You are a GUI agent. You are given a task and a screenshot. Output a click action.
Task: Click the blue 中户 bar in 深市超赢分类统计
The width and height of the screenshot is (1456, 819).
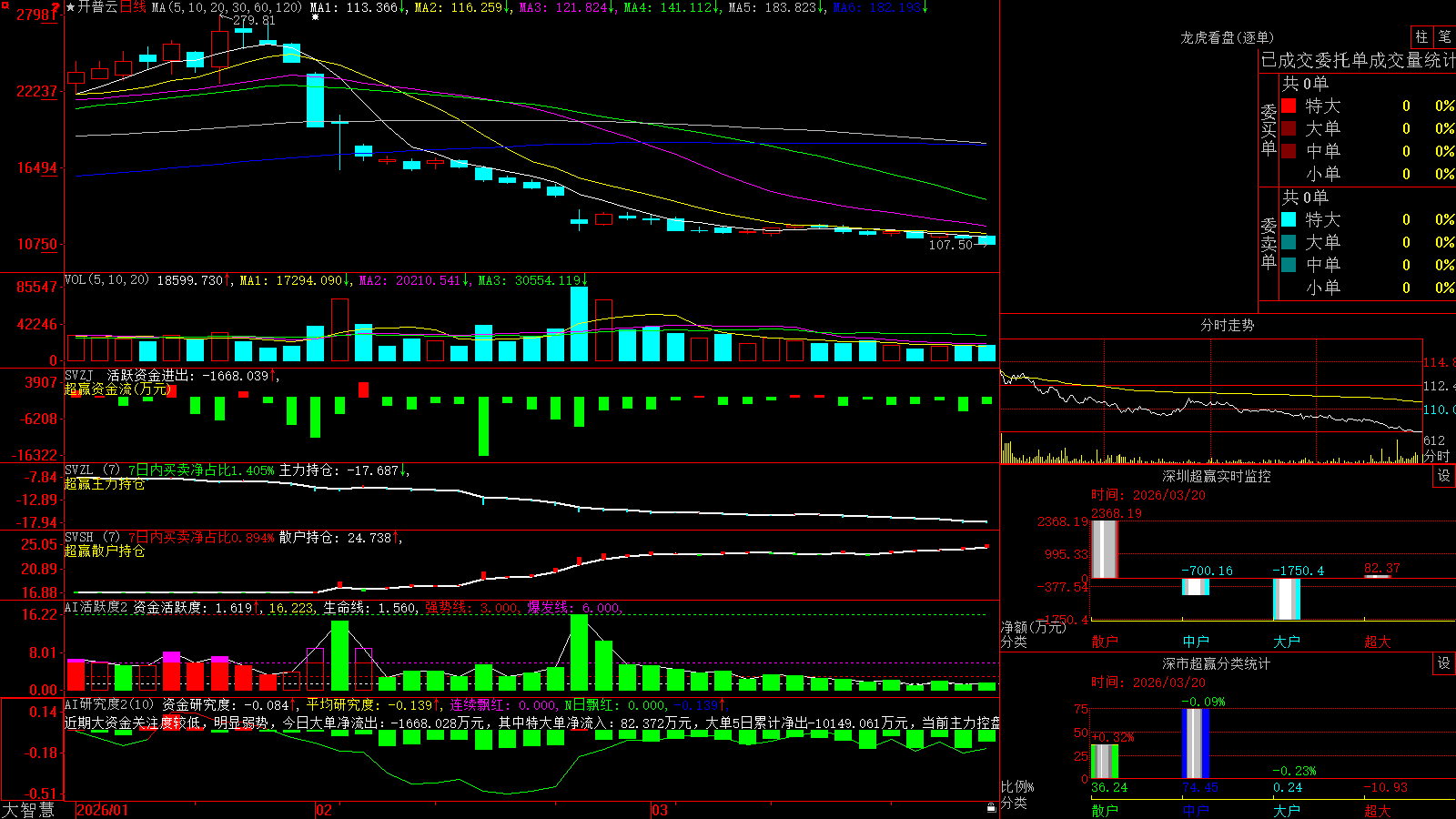coord(1196,743)
